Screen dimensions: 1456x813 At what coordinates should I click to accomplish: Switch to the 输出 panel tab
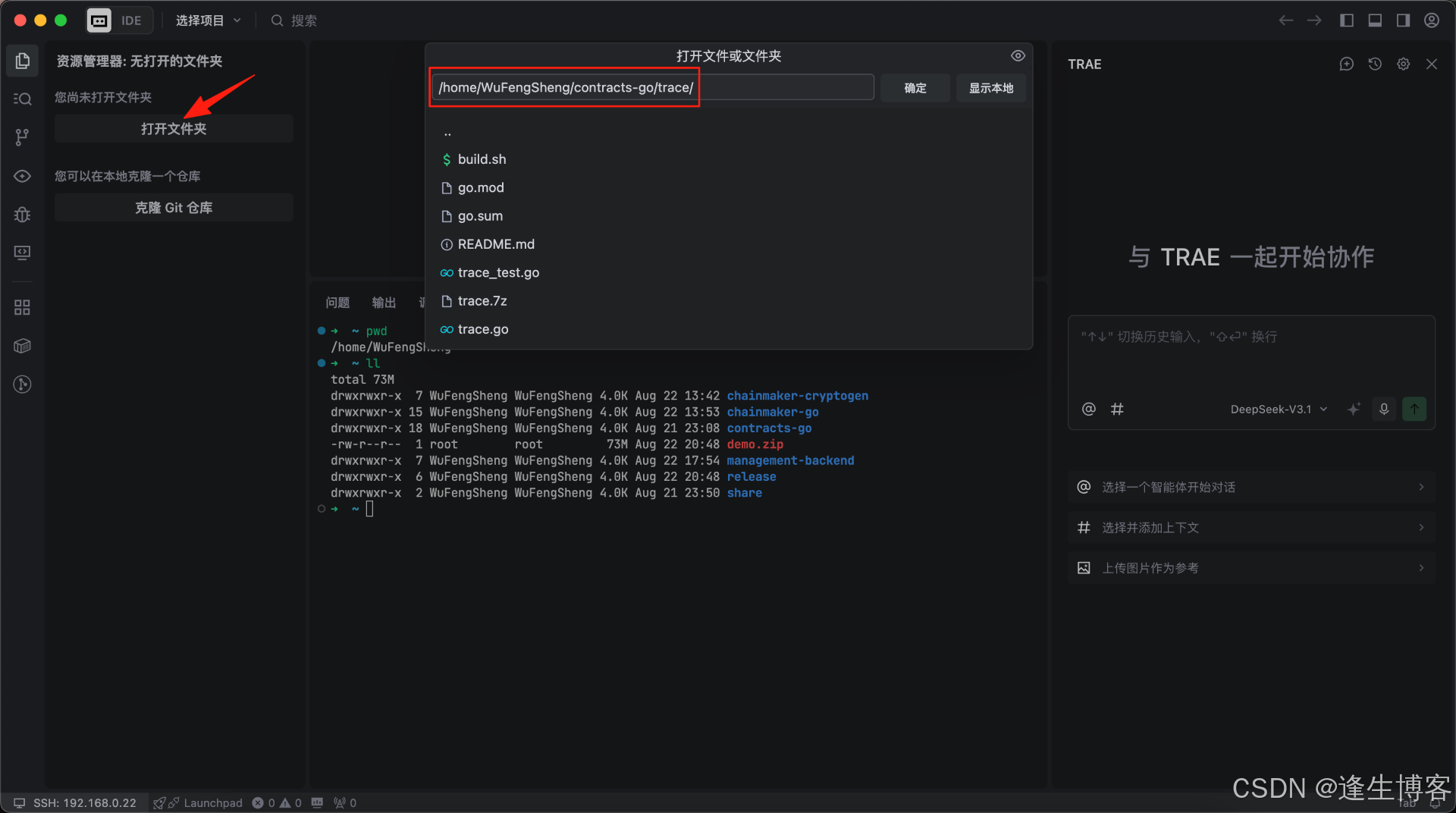point(384,303)
